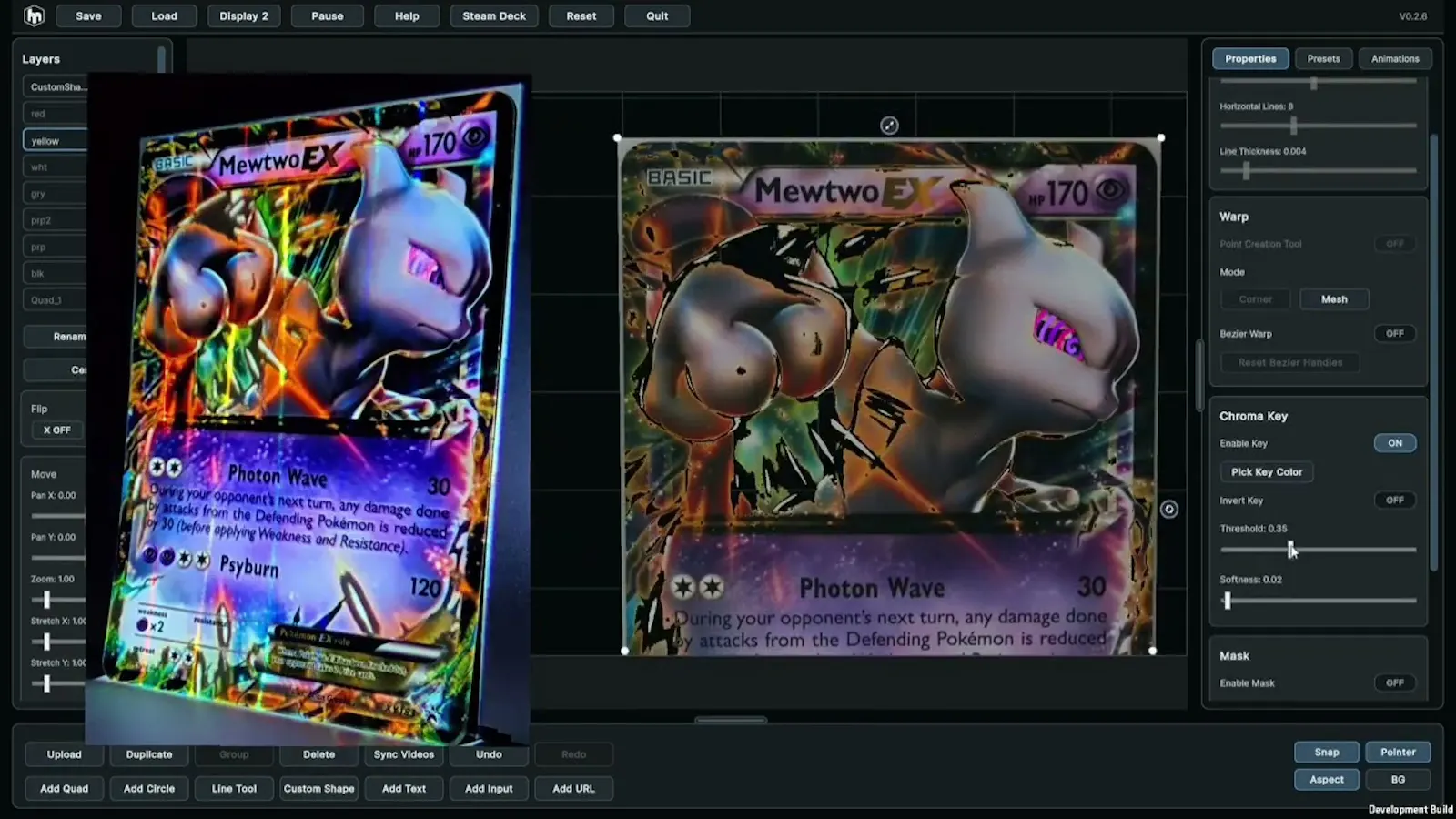Click the Redo button
The height and width of the screenshot is (819, 1456).
[573, 754]
